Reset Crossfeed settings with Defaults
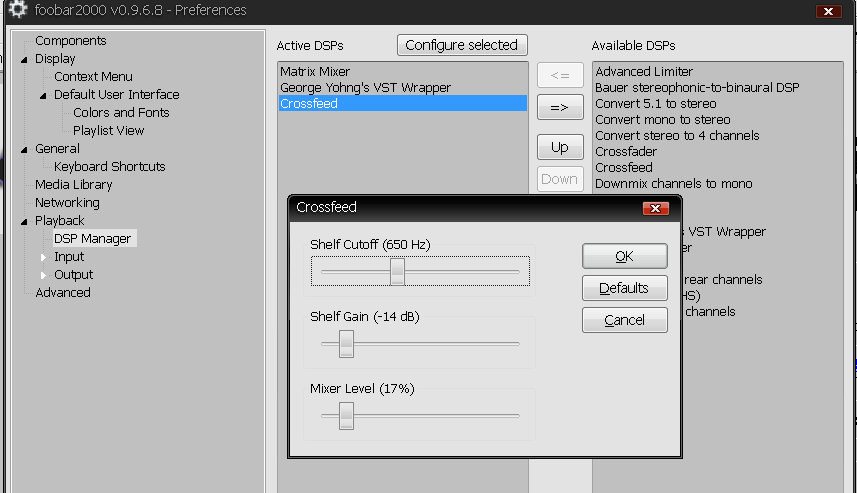 click(x=624, y=288)
